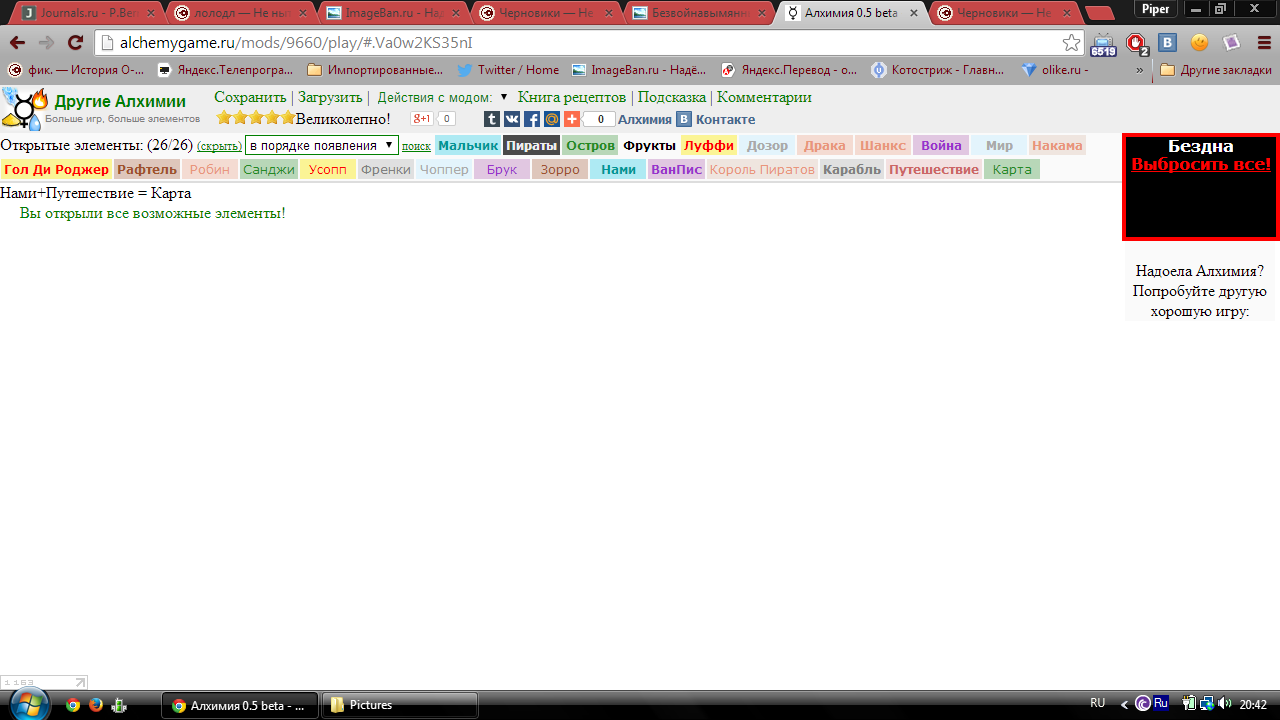Show hidden tray icons arrow

(1125, 705)
